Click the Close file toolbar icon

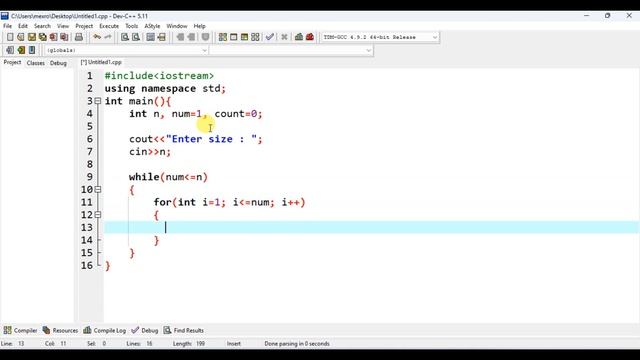click(x=53, y=37)
